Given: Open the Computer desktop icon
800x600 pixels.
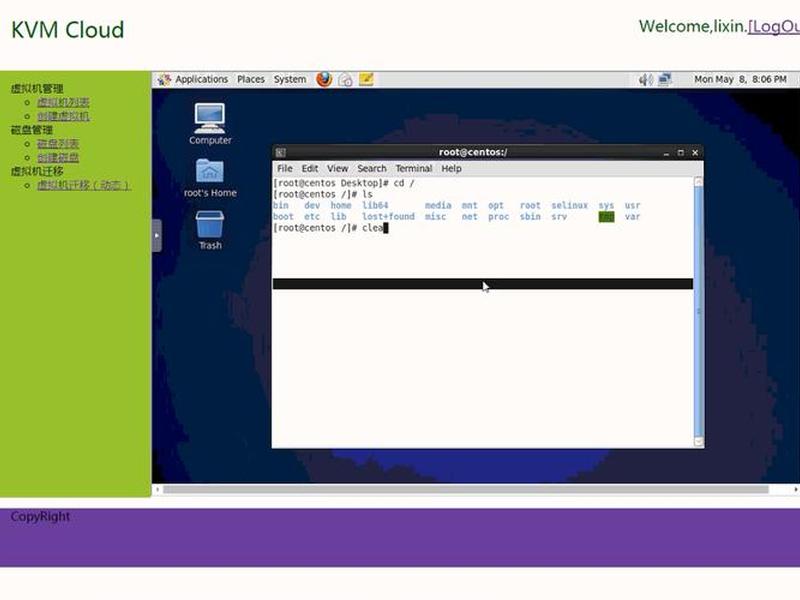Looking at the screenshot, I should pyautogui.click(x=210, y=124).
